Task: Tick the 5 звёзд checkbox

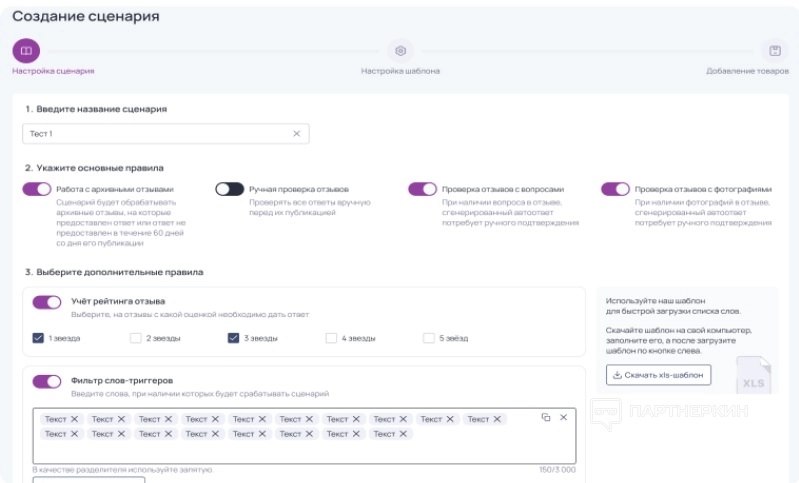Action: pyautogui.click(x=430, y=338)
